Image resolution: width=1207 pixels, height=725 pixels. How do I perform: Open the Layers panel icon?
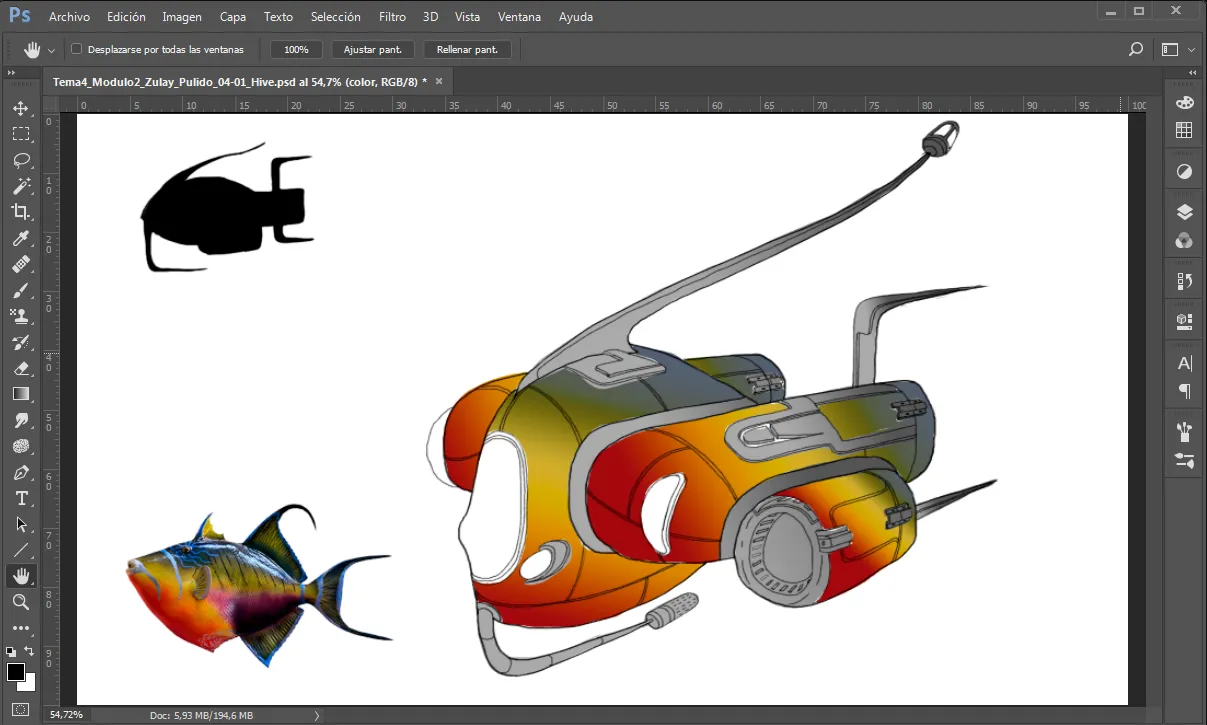[1184, 212]
